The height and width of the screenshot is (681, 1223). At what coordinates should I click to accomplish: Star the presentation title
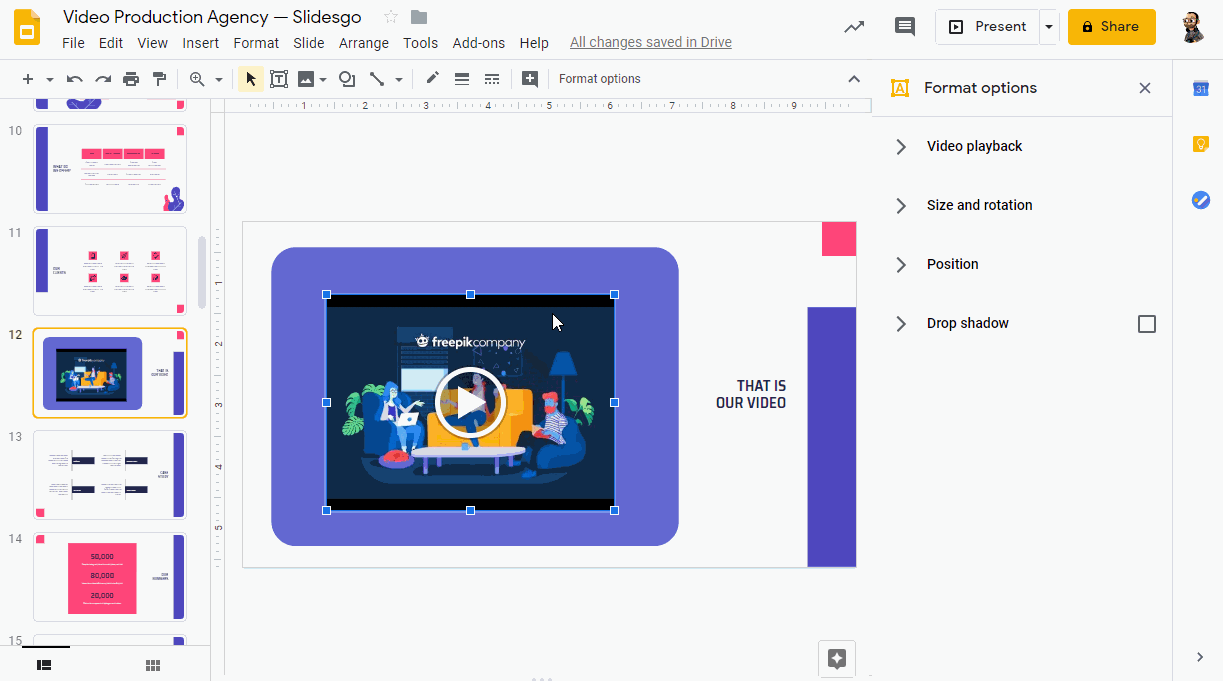click(391, 17)
